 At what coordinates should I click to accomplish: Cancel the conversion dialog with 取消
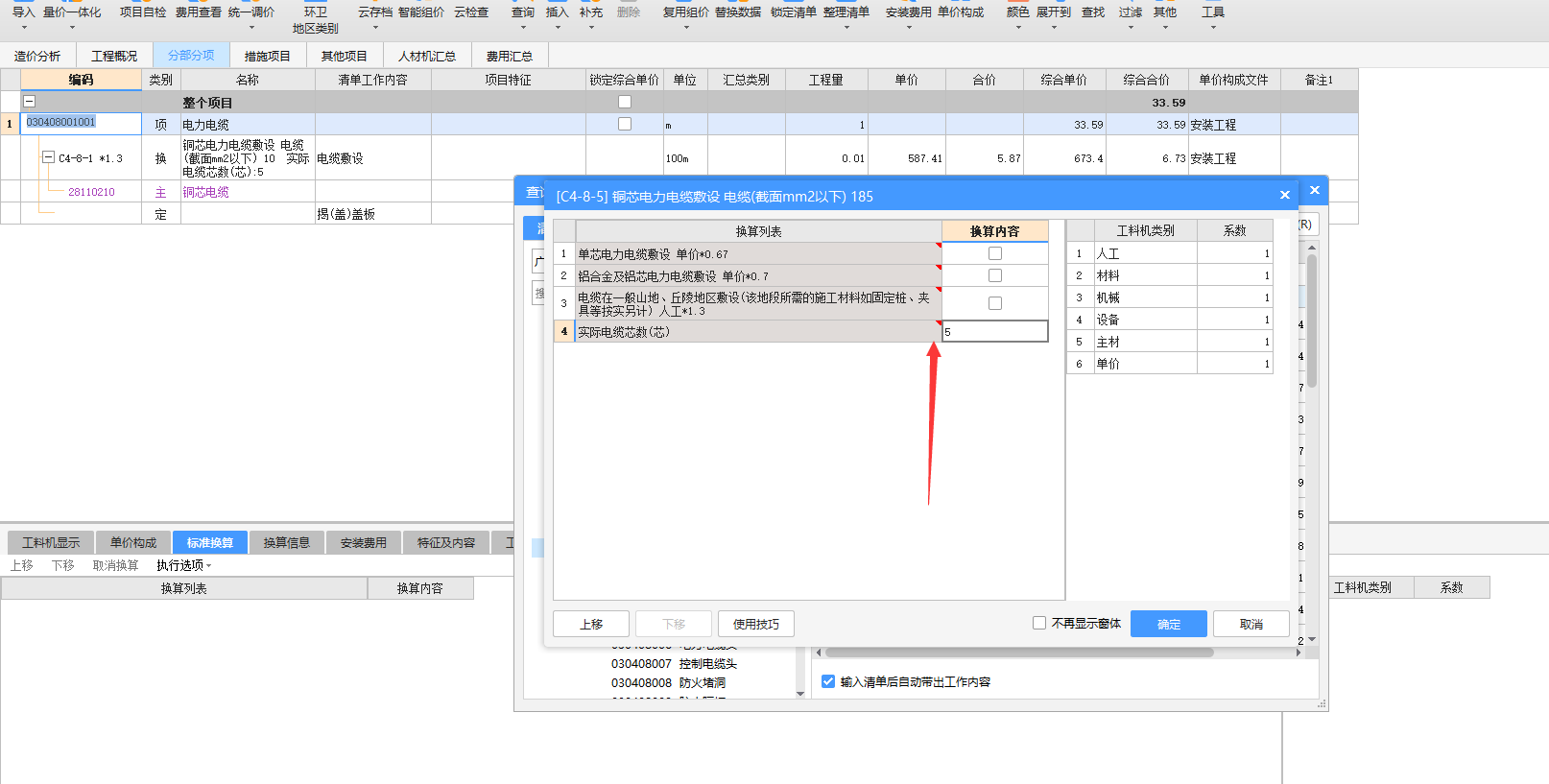point(1251,624)
